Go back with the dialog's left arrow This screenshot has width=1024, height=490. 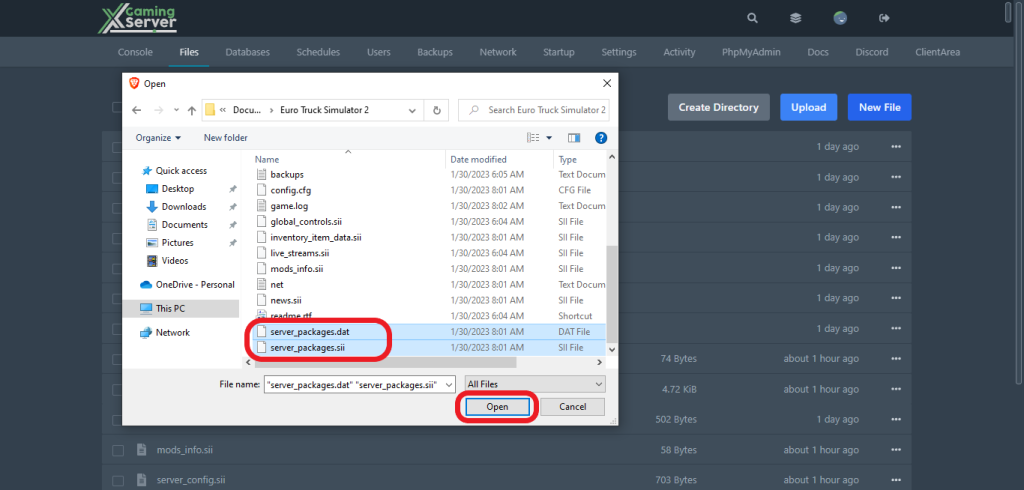point(136,110)
